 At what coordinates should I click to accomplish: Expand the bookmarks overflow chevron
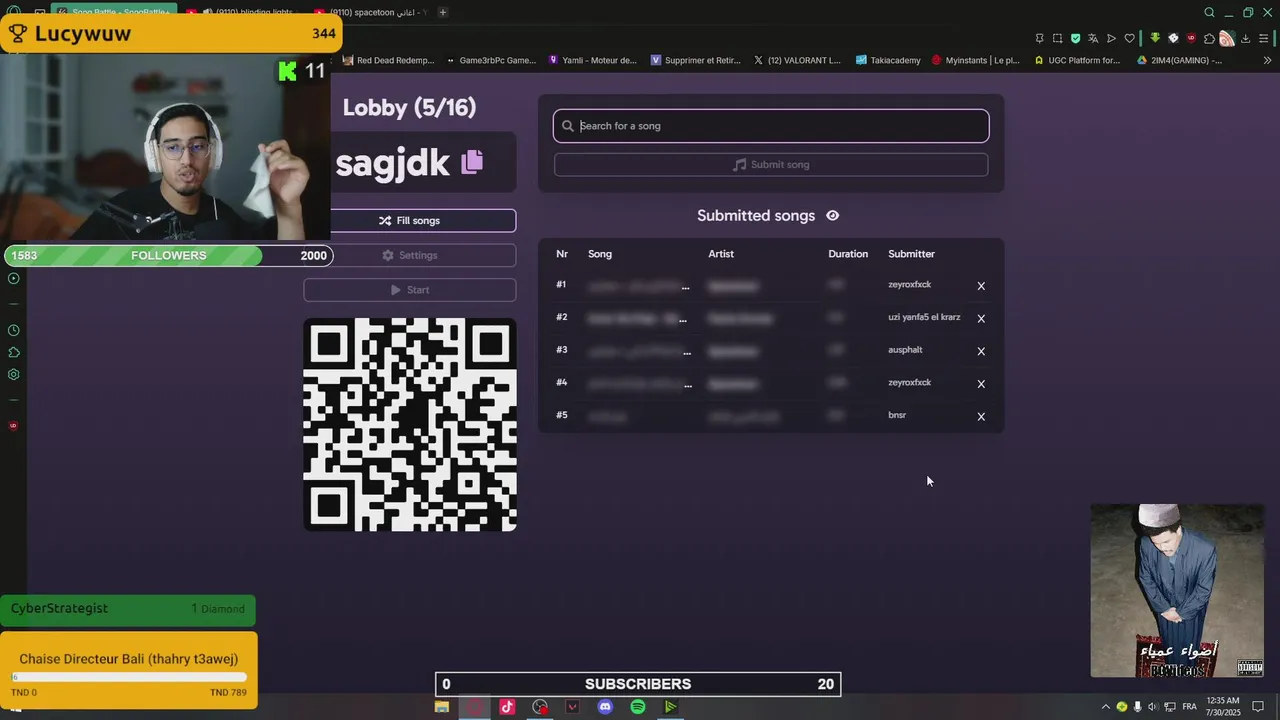coord(1268,60)
